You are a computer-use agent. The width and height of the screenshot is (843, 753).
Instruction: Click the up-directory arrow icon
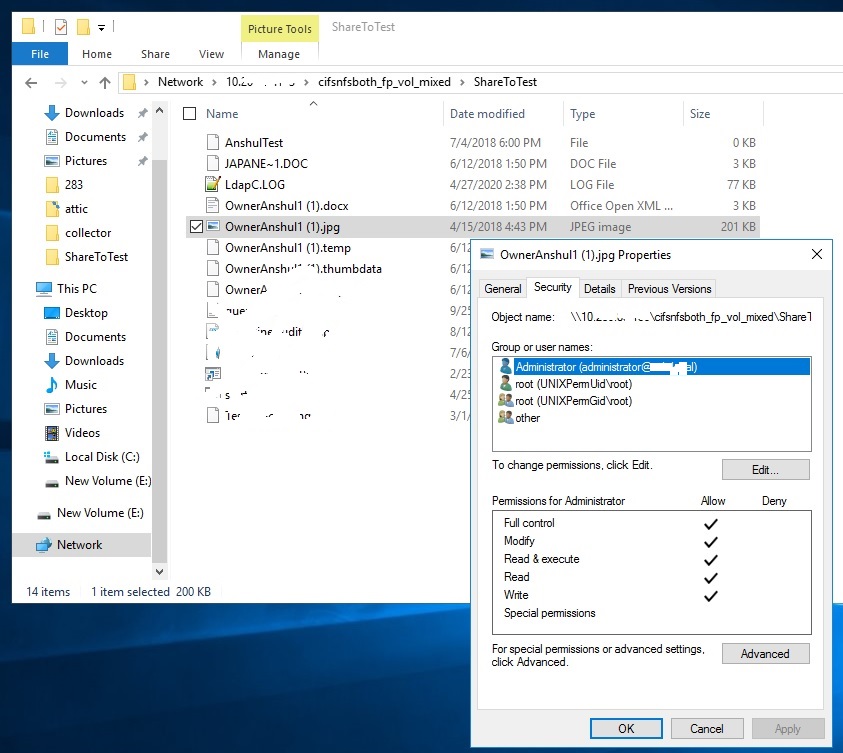pos(105,83)
